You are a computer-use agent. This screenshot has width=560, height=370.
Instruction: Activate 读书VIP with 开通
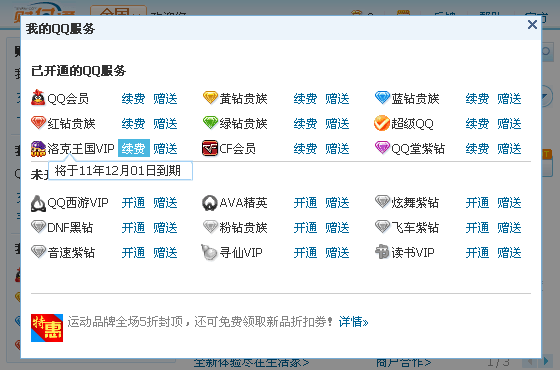pyautogui.click(x=478, y=253)
